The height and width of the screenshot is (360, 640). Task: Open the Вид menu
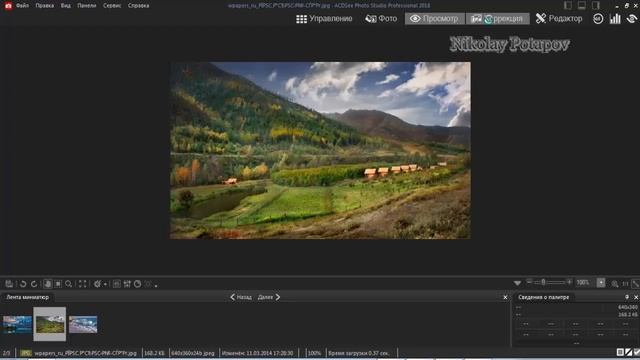[x=65, y=6]
